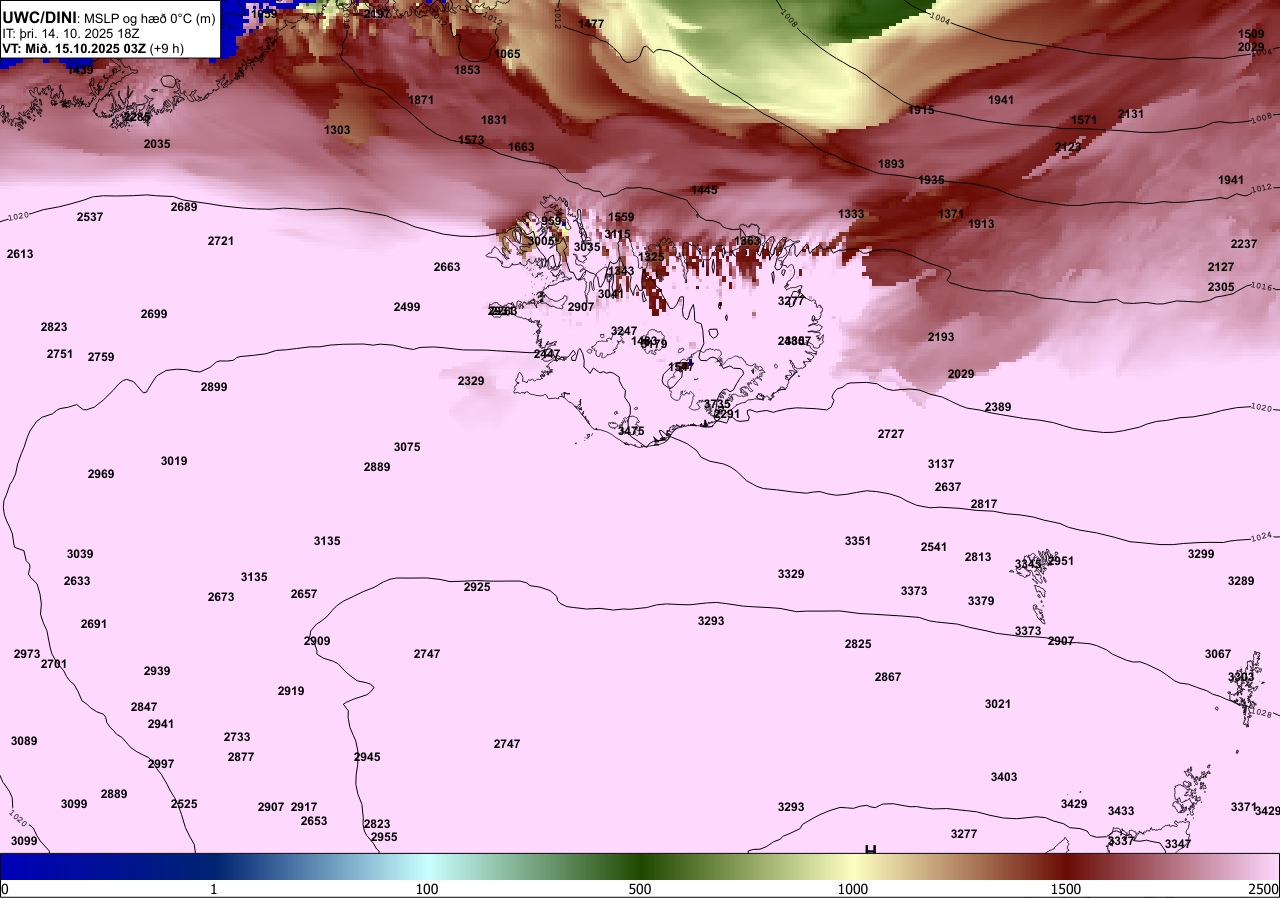Click the height value 2499
The image size is (1280, 898).
pyautogui.click(x=407, y=307)
